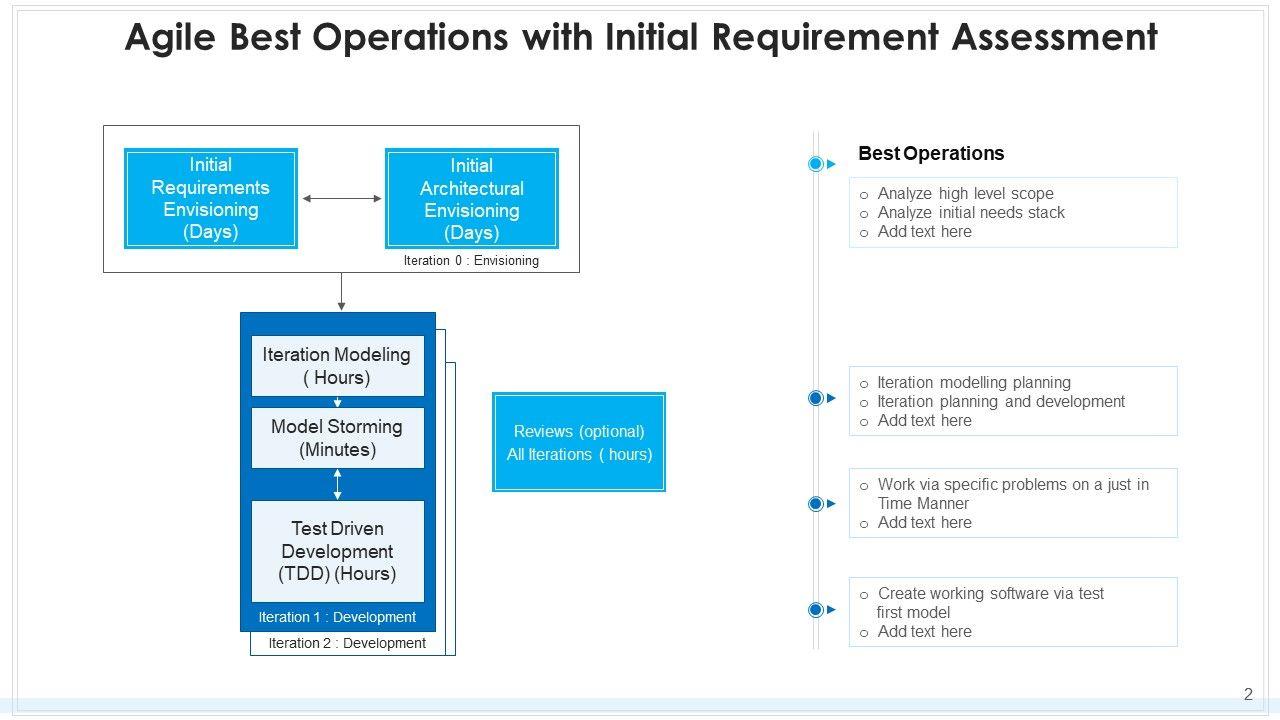
Task: Click the slide page number 2
Action: click(x=1248, y=694)
